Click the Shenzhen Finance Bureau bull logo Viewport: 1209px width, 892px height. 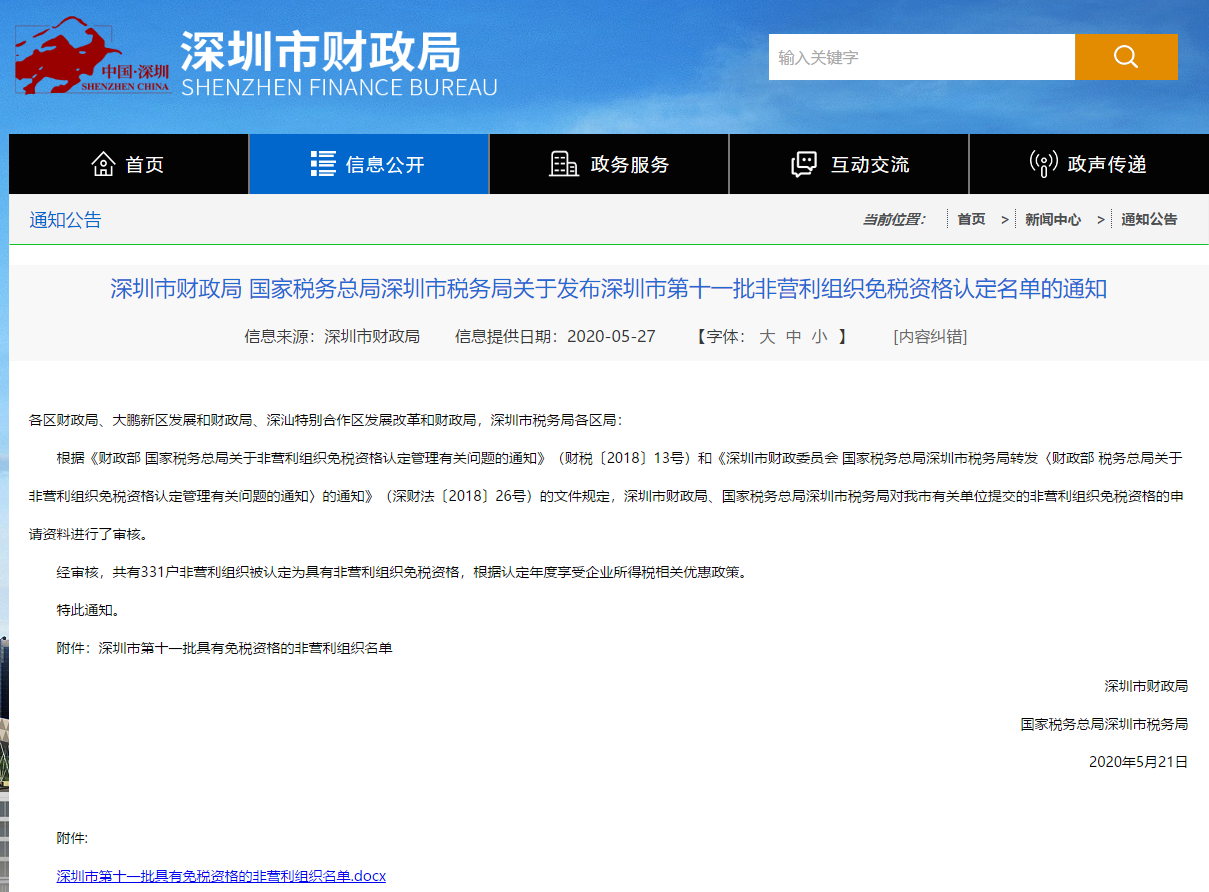point(92,56)
